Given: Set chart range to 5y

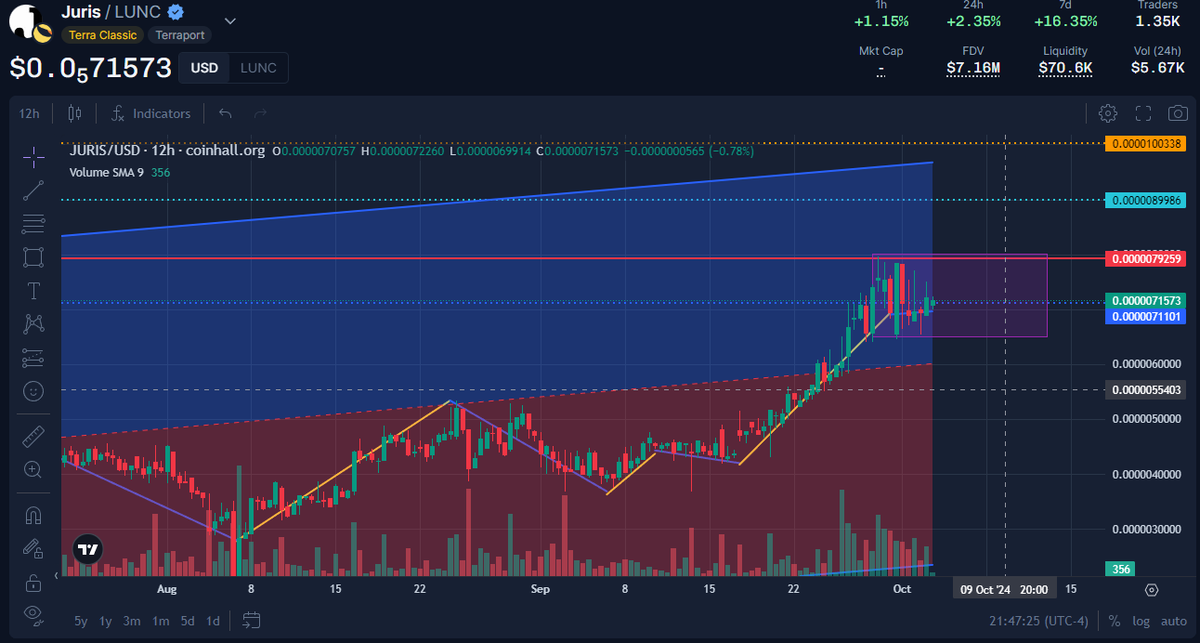Looking at the screenshot, I should tap(82, 620).
